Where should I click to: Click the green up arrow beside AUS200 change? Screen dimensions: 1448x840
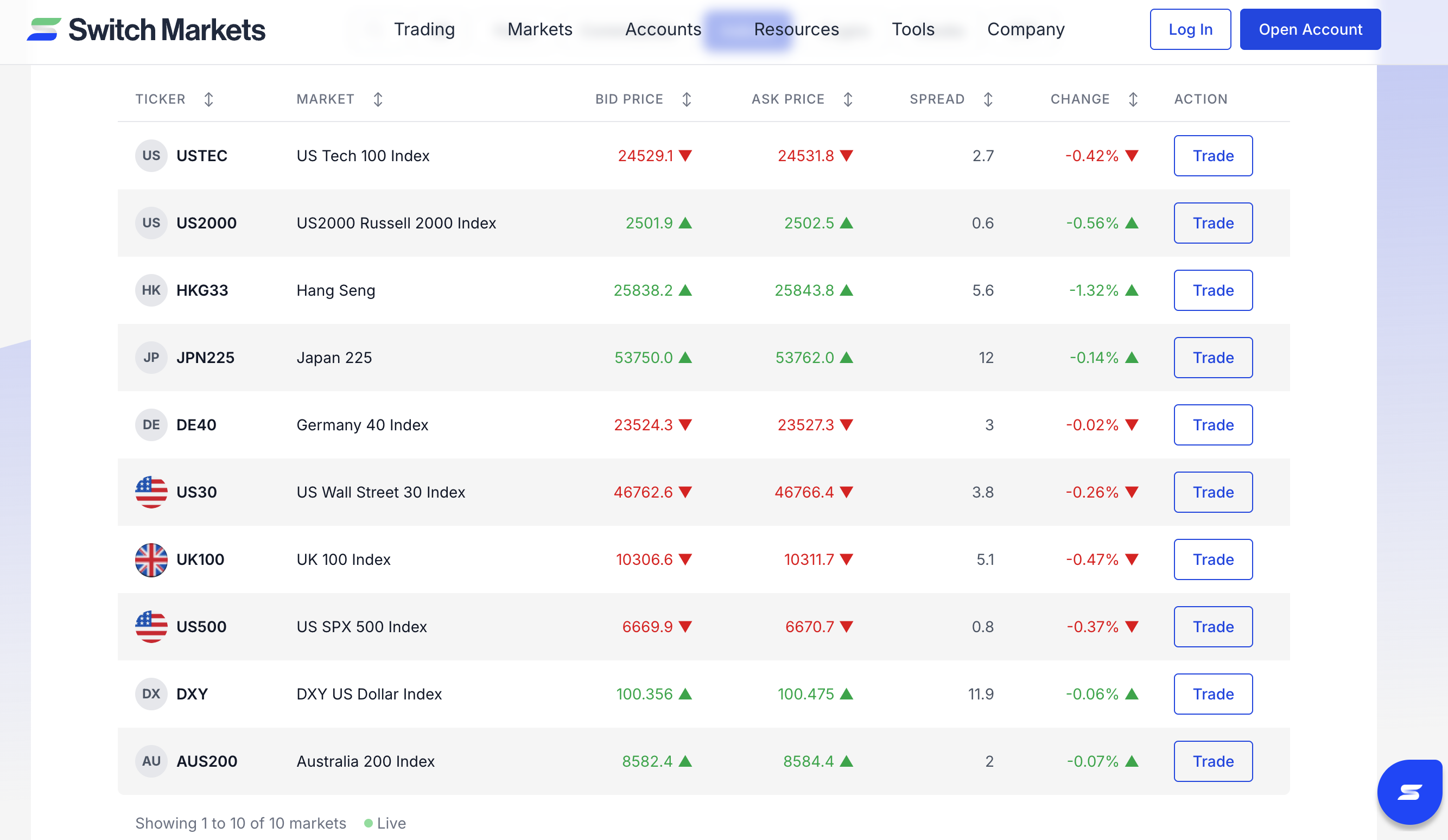(1131, 761)
